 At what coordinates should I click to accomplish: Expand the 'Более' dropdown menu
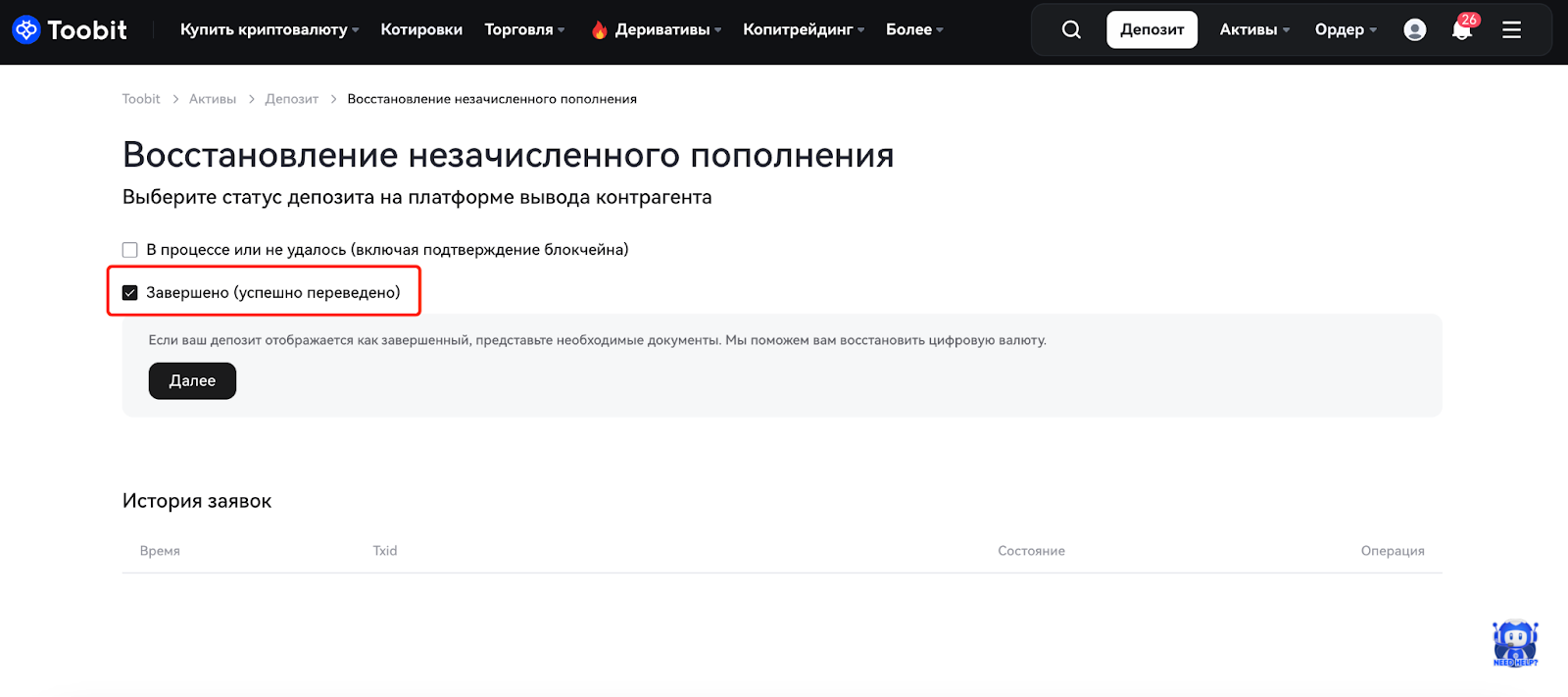[x=914, y=29]
